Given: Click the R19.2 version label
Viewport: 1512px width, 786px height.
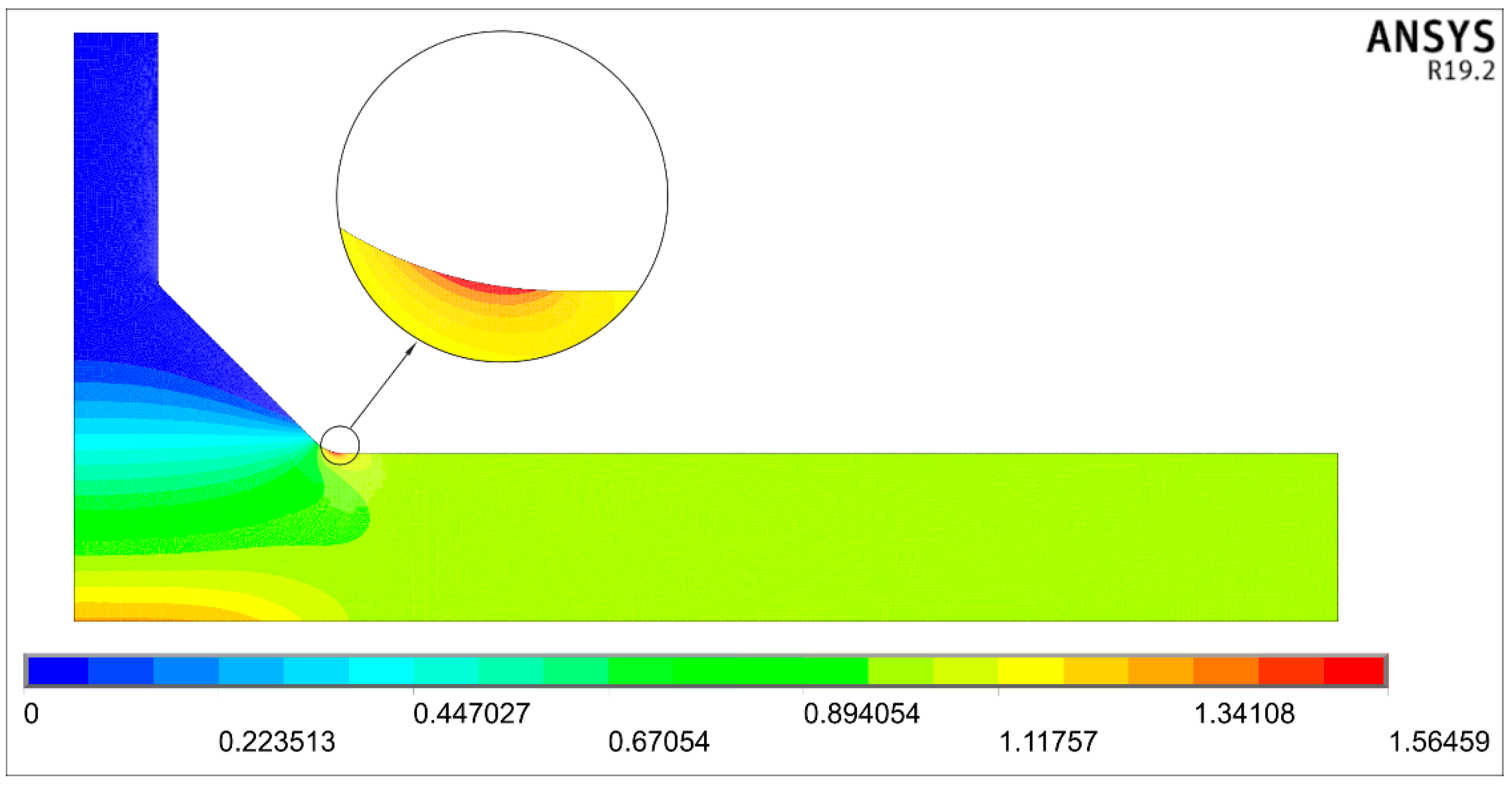Looking at the screenshot, I should pos(1460,71).
